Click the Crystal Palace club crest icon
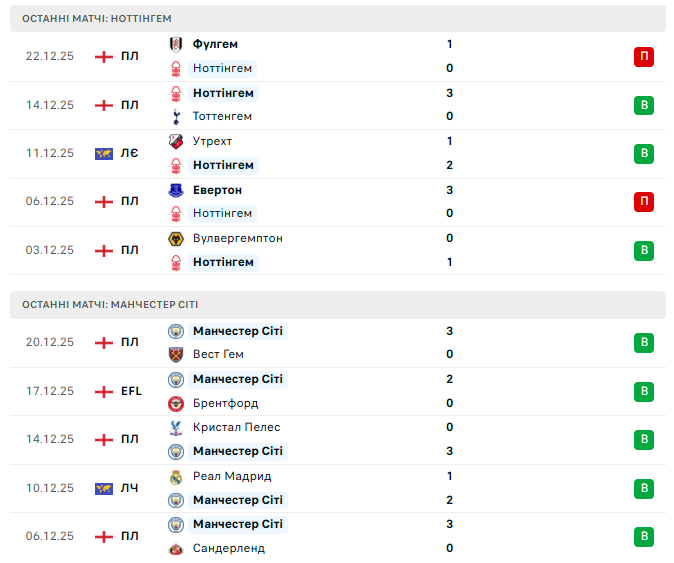The image size is (674, 563). (x=177, y=427)
